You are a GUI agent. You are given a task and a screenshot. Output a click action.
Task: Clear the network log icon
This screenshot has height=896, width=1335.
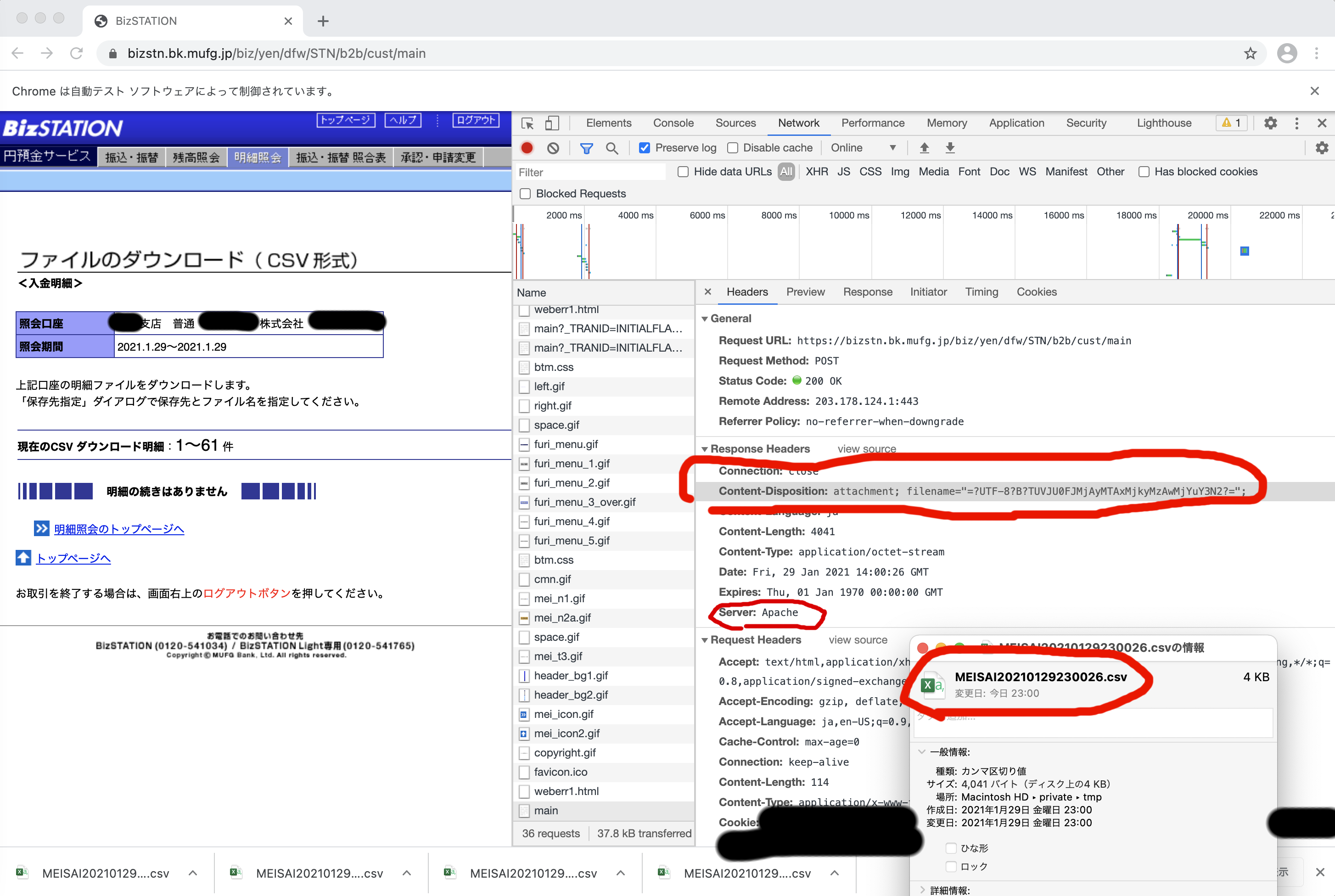click(553, 148)
